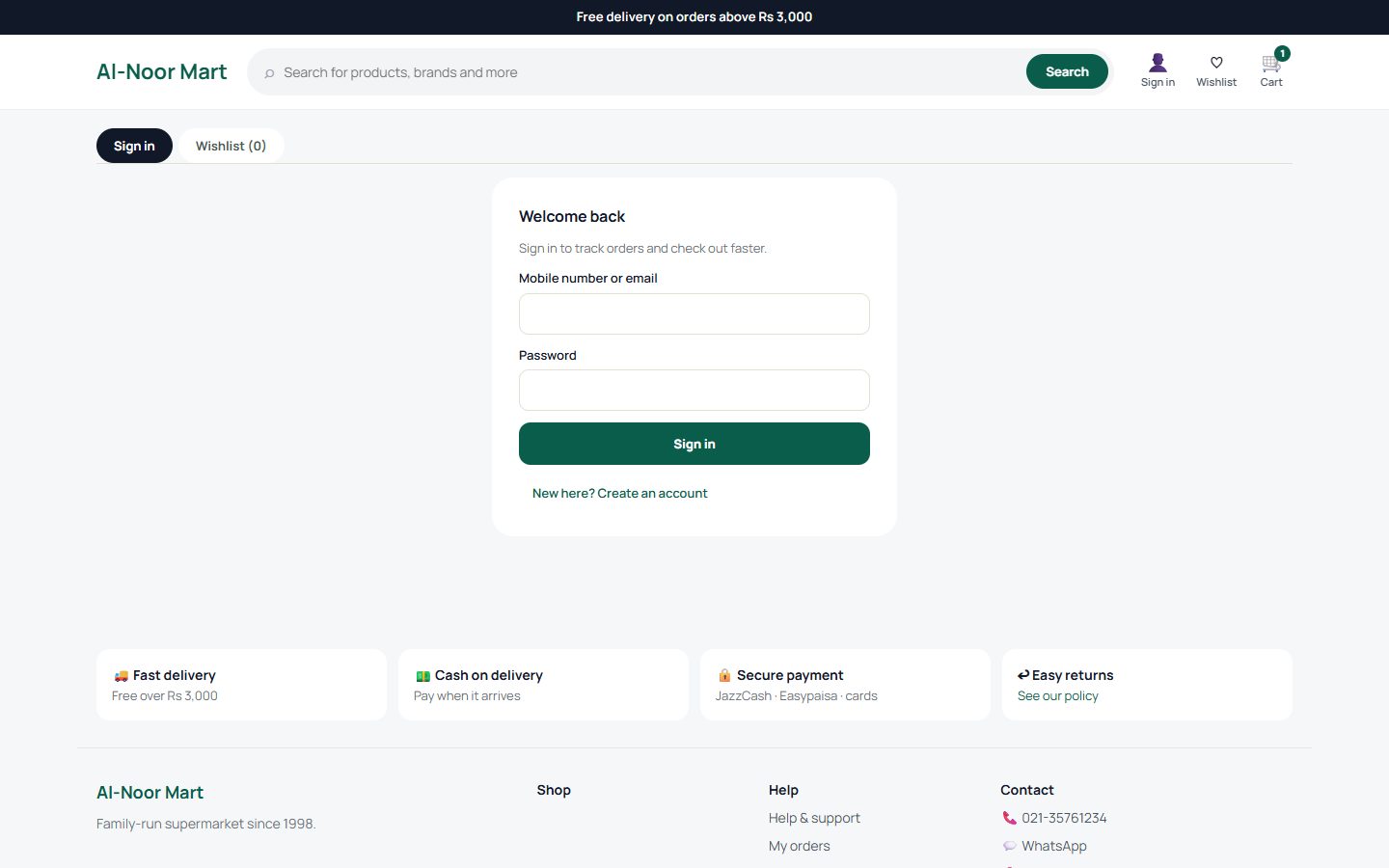Open the My orders footer link
Viewport: 1389px width, 868px height.
(x=799, y=846)
